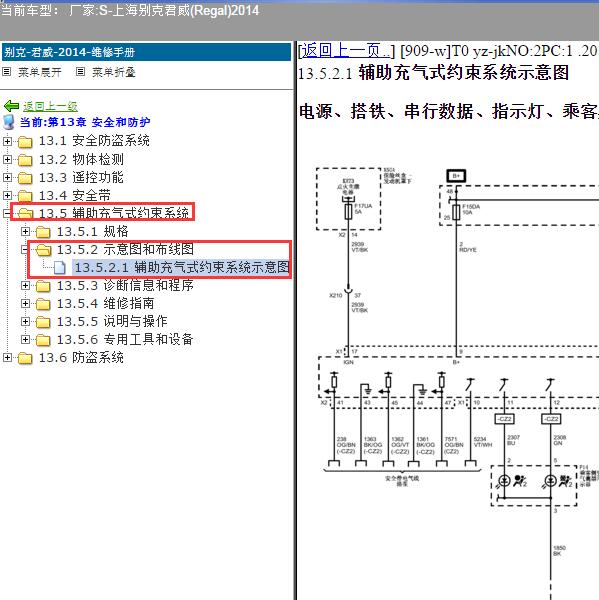Click the 13.5.2.1 辅助充气式约束系统示意图 page heading
Screen dimensions: 599x600
[x=433, y=73]
